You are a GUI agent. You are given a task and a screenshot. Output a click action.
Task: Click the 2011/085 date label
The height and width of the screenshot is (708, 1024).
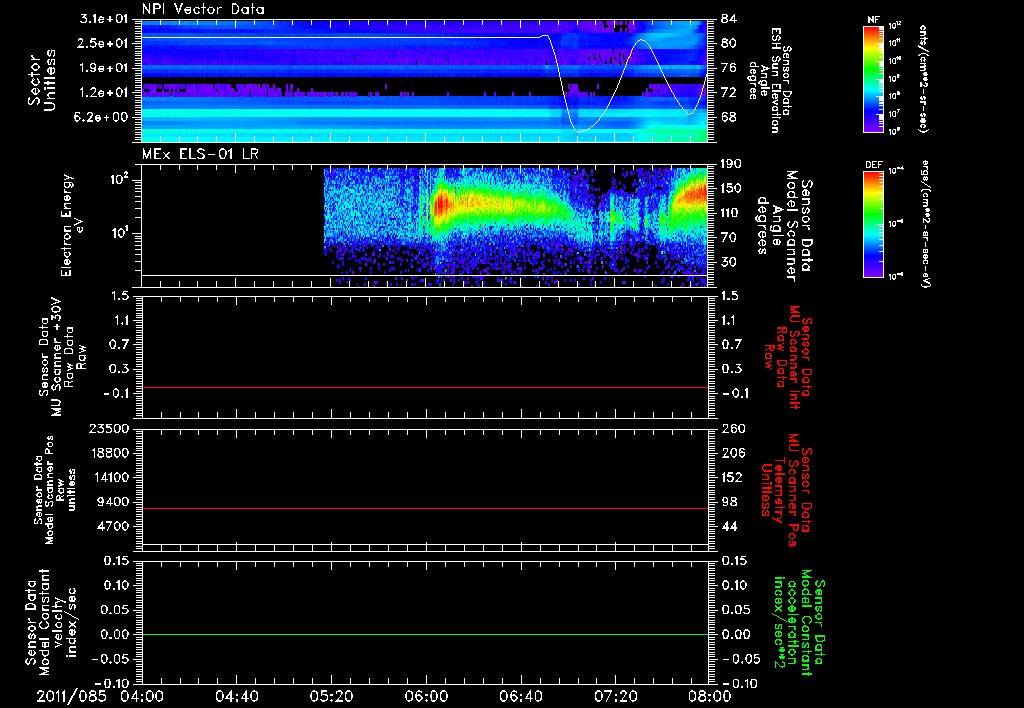[71, 696]
